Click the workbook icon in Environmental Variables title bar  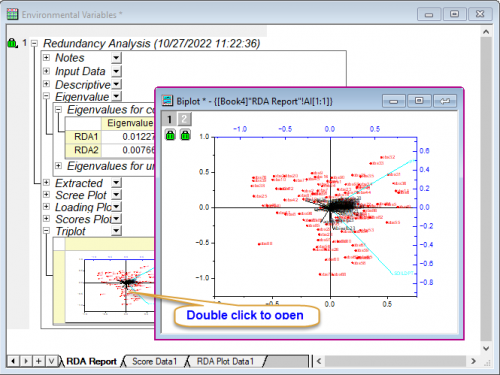tap(12, 14)
